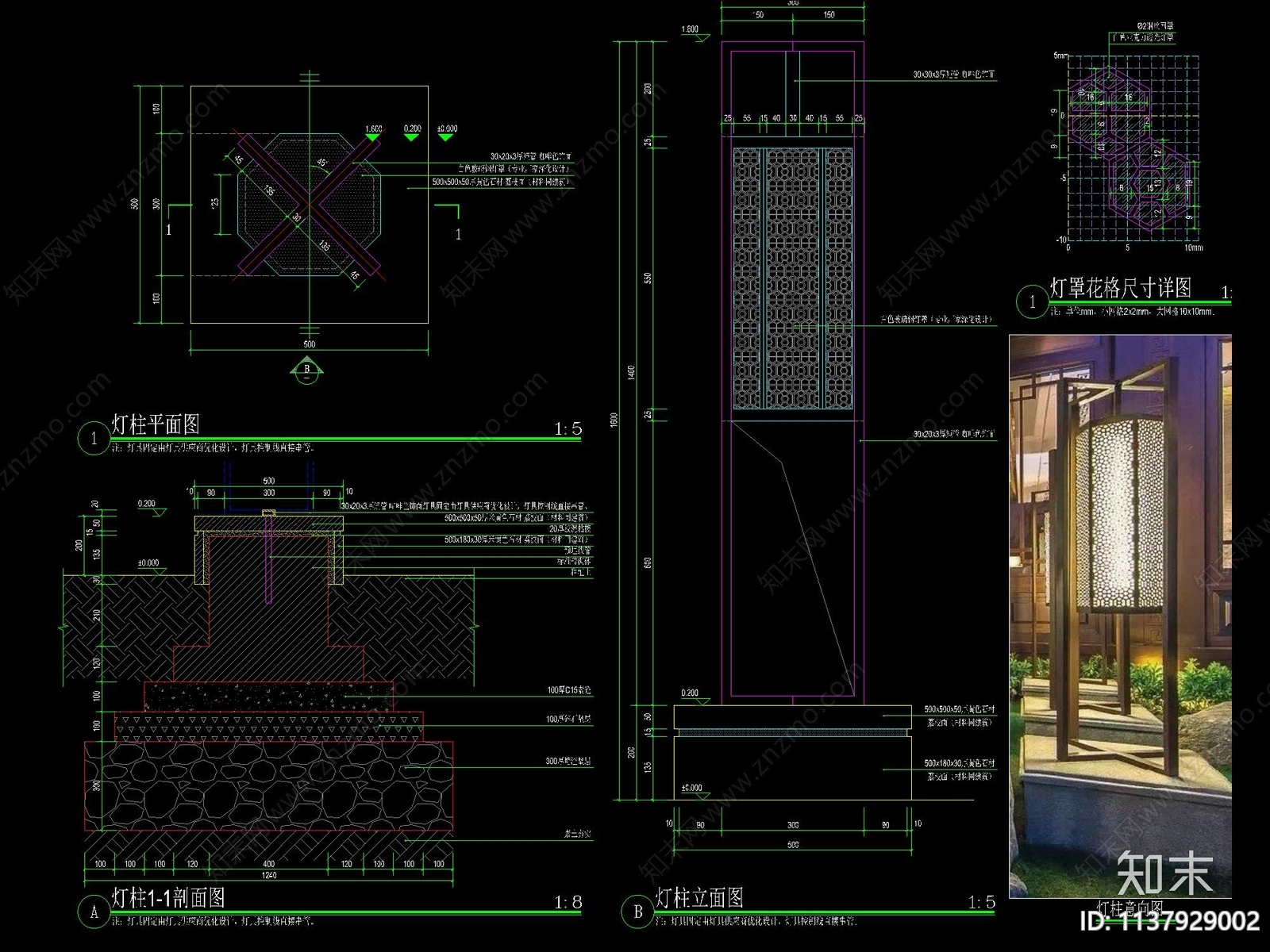
Task: Select circle marker B beside 灯柱立面图
Action: 637,912
